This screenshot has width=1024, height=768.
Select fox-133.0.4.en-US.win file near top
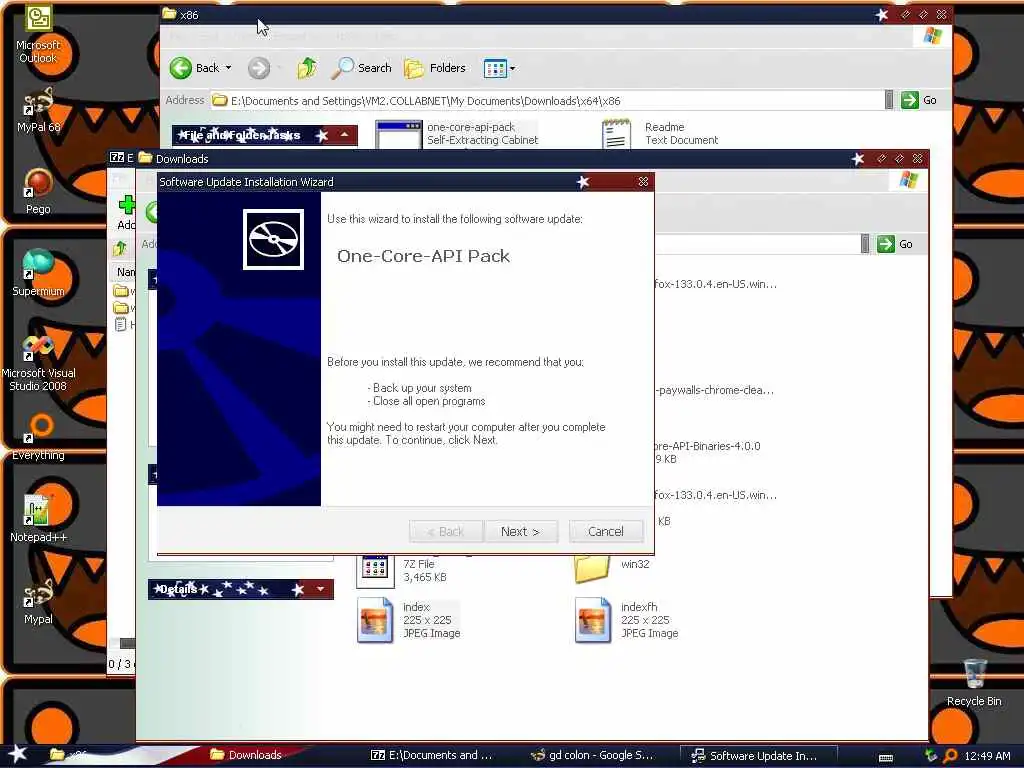click(x=715, y=284)
